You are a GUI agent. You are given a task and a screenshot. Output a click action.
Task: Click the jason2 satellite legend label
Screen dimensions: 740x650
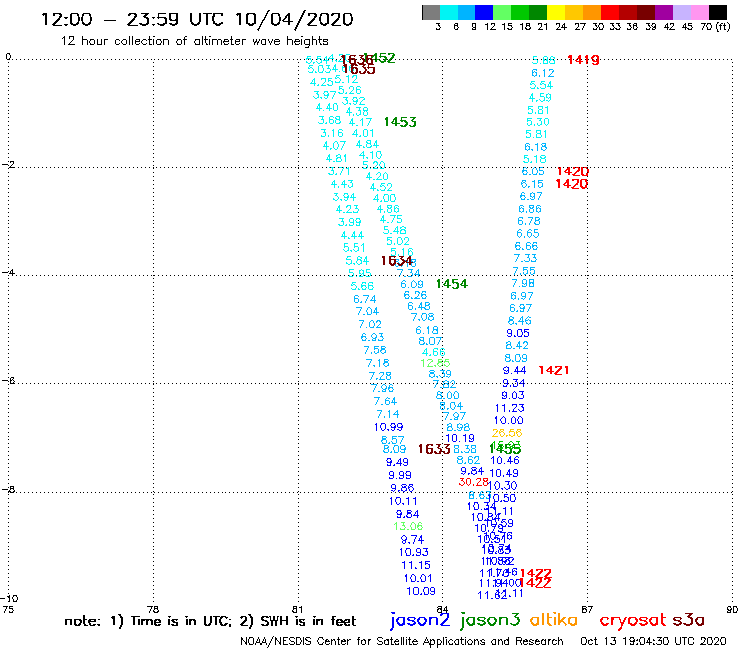pos(420,620)
